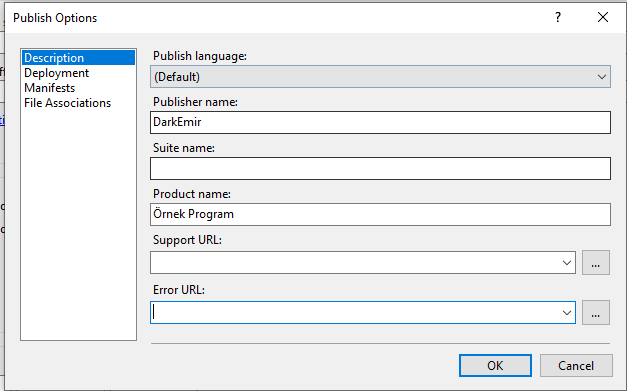
Task: Browse for Support URL with ellipsis button
Action: (596, 263)
